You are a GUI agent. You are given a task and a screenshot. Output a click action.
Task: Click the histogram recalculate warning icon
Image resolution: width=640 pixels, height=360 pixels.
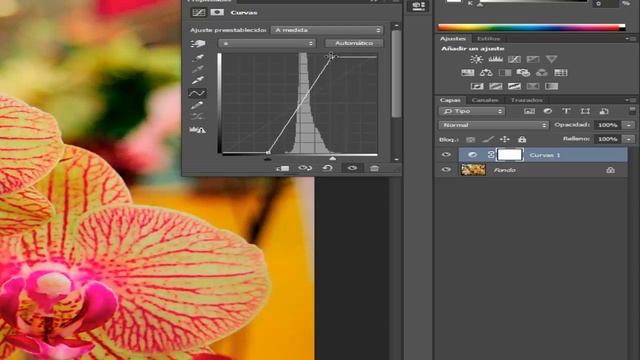tap(197, 130)
